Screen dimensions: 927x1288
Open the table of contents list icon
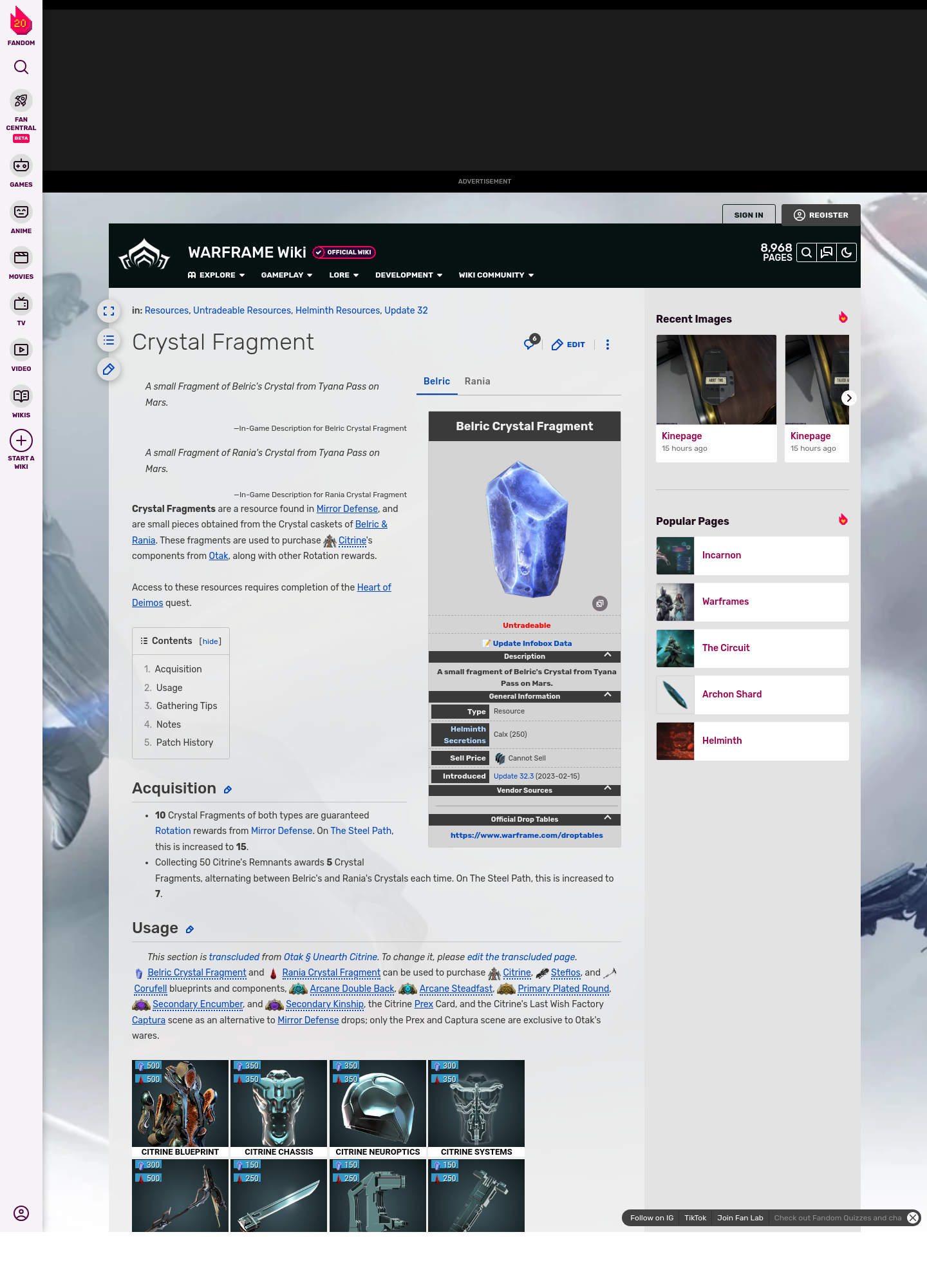coord(109,340)
